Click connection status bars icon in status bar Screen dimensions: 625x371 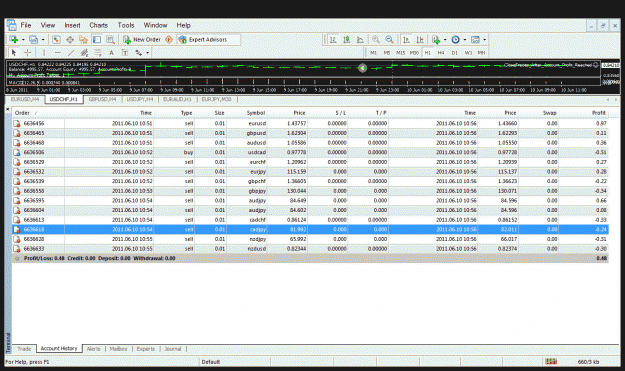coord(551,361)
